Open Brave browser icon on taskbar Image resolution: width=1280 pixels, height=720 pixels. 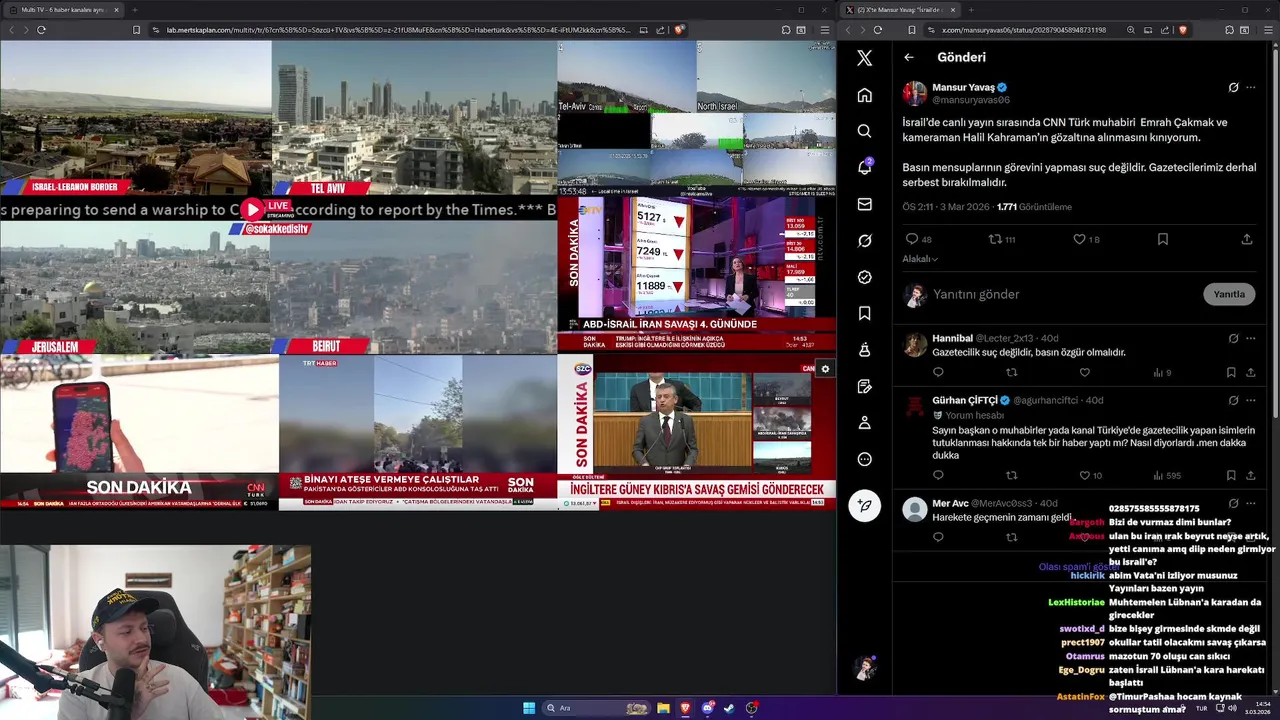coord(685,708)
